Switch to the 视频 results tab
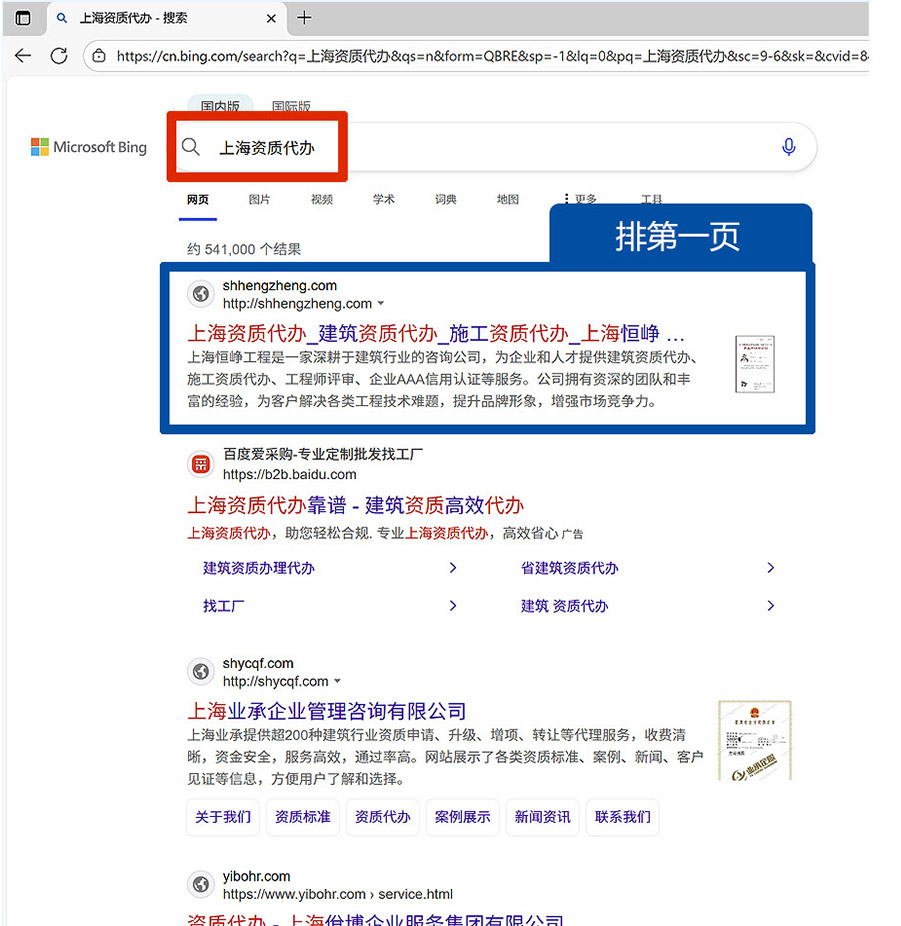 tap(321, 200)
